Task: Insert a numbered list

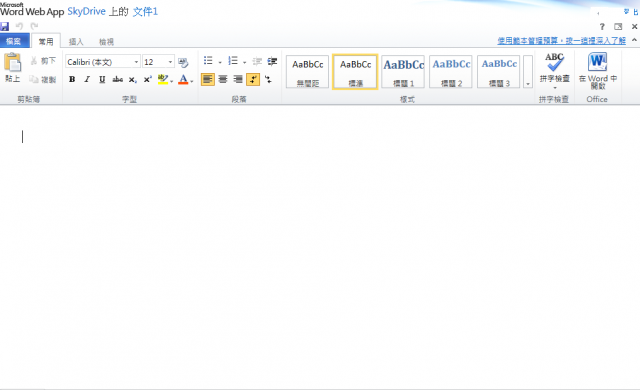Action: point(233,61)
